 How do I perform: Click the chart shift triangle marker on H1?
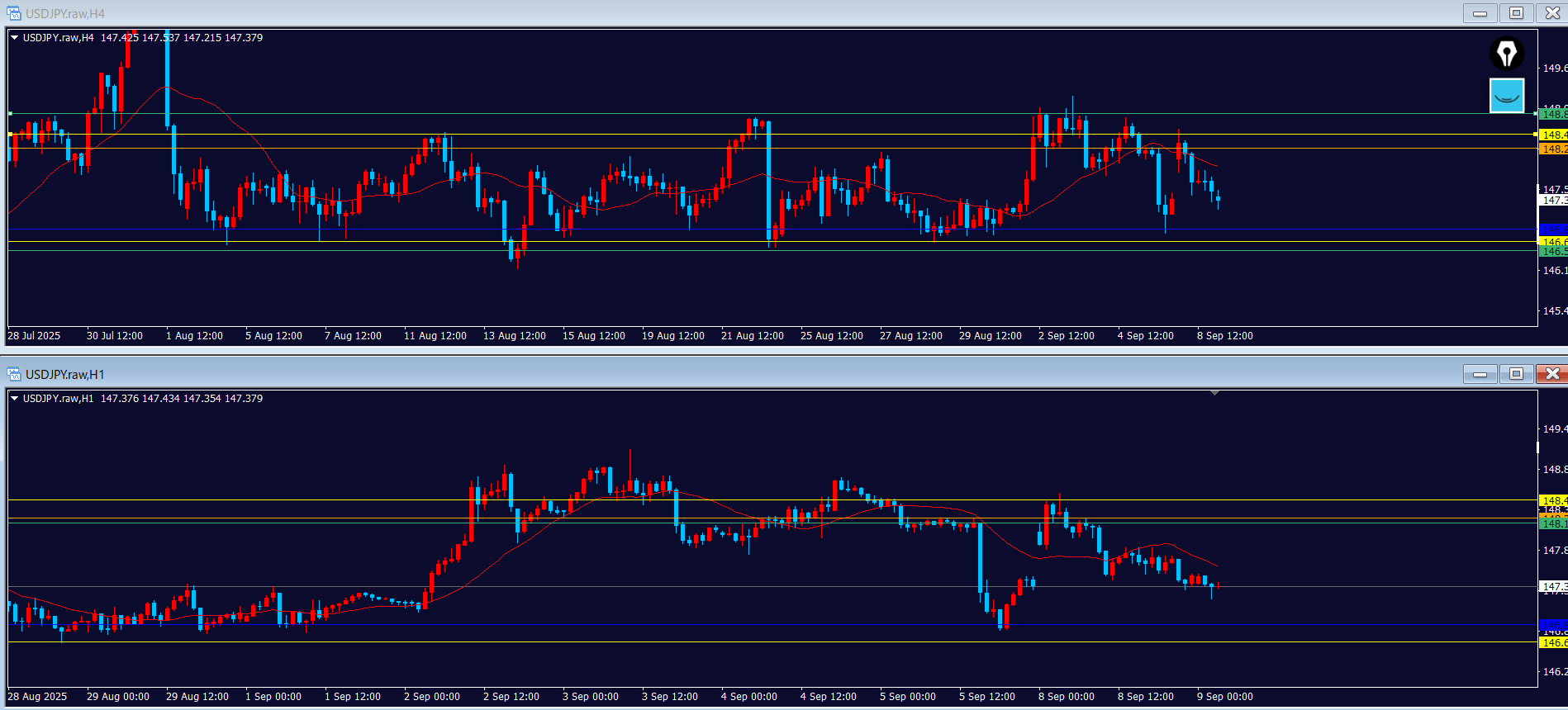pos(1214,393)
